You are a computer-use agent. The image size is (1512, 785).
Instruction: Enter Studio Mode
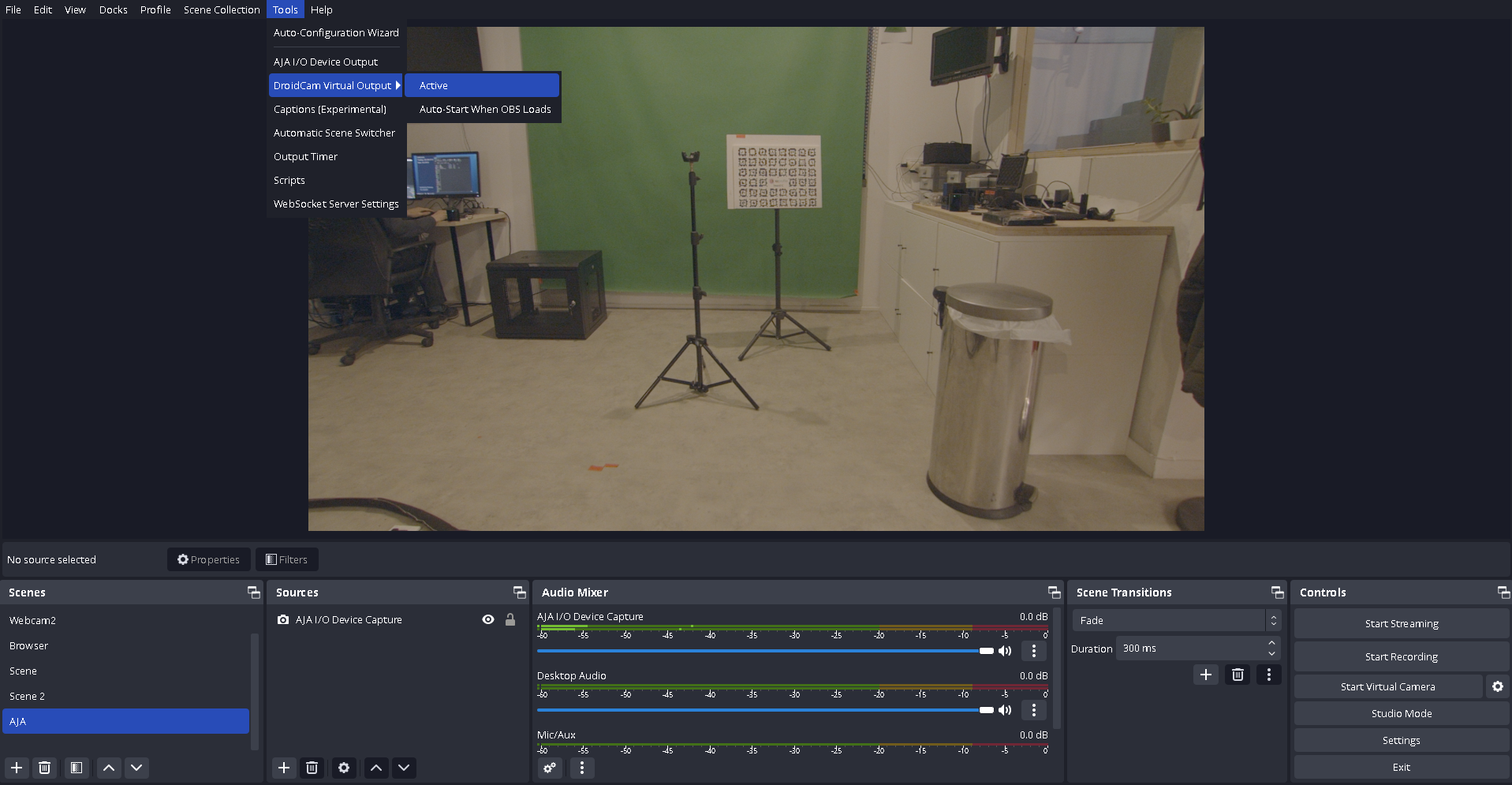click(1401, 713)
